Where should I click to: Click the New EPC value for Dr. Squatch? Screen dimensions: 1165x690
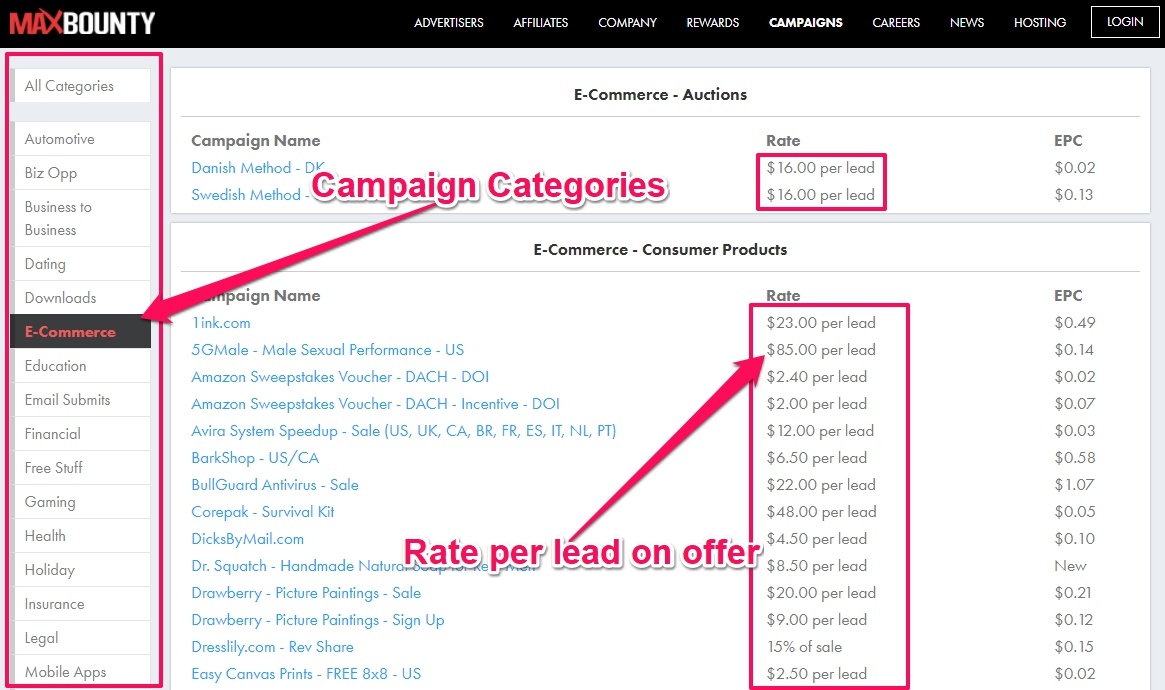tap(1070, 566)
